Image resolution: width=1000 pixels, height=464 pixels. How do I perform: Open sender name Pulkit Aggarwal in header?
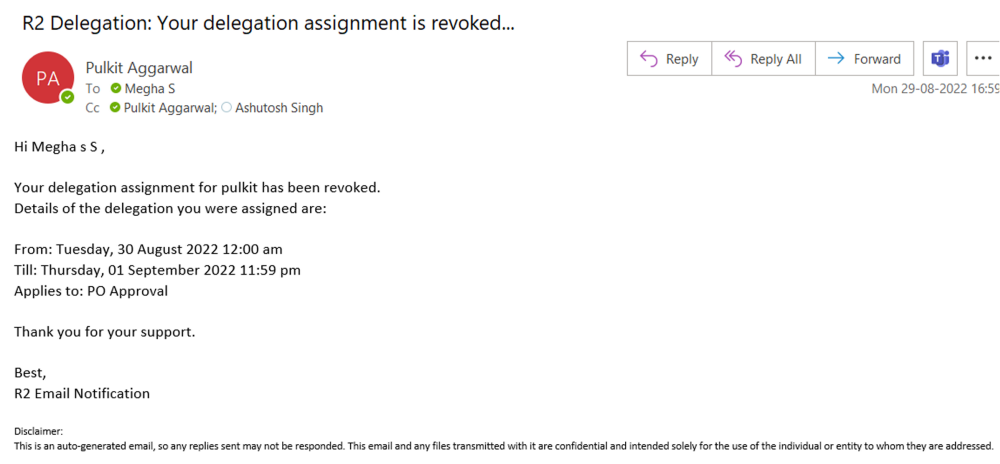(139, 68)
